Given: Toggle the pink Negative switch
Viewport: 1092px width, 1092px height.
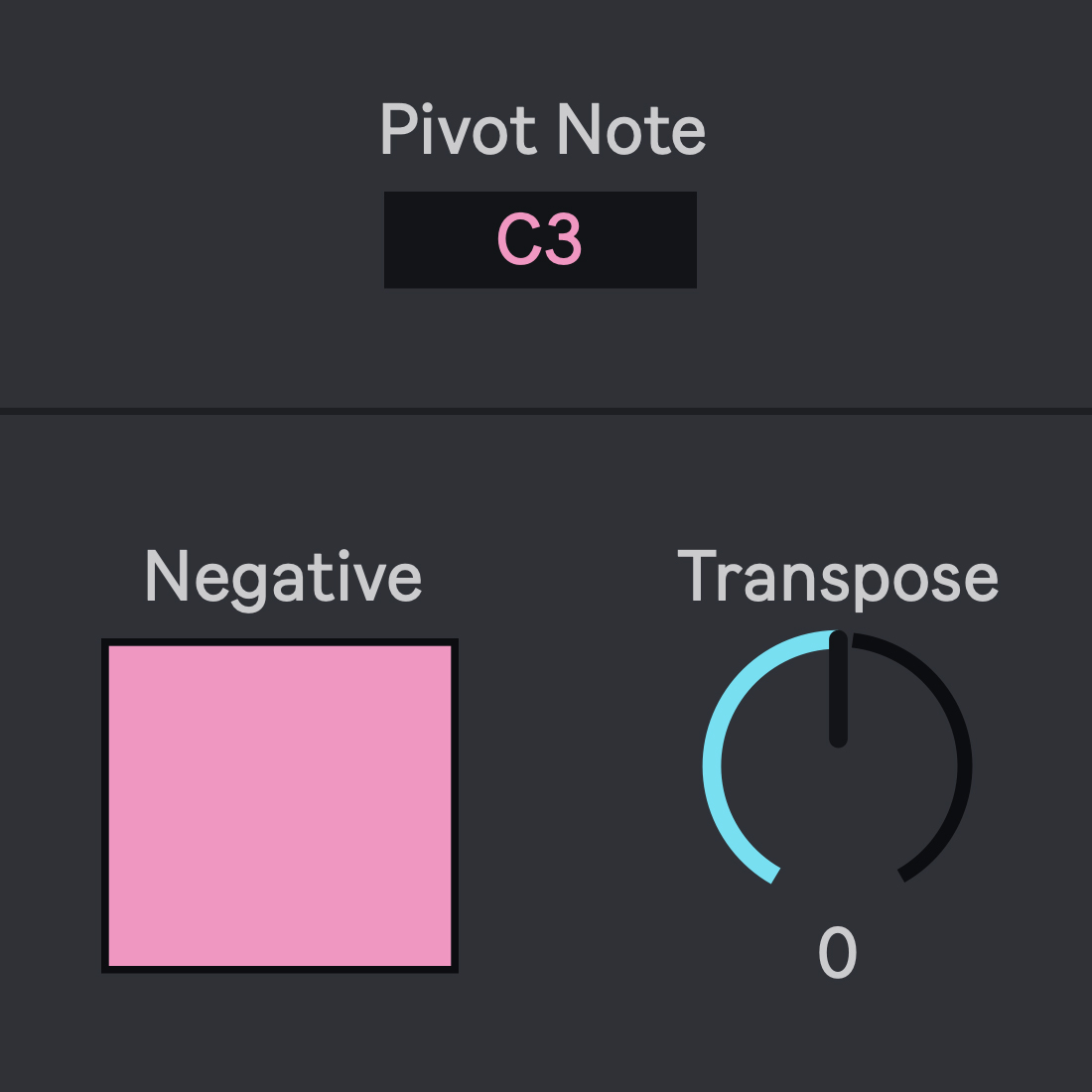Looking at the screenshot, I should (280, 805).
